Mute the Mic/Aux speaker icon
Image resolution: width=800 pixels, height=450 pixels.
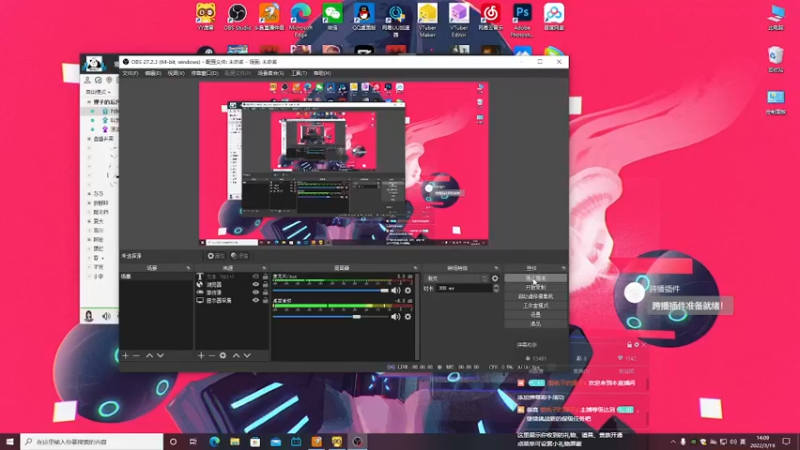(x=395, y=290)
